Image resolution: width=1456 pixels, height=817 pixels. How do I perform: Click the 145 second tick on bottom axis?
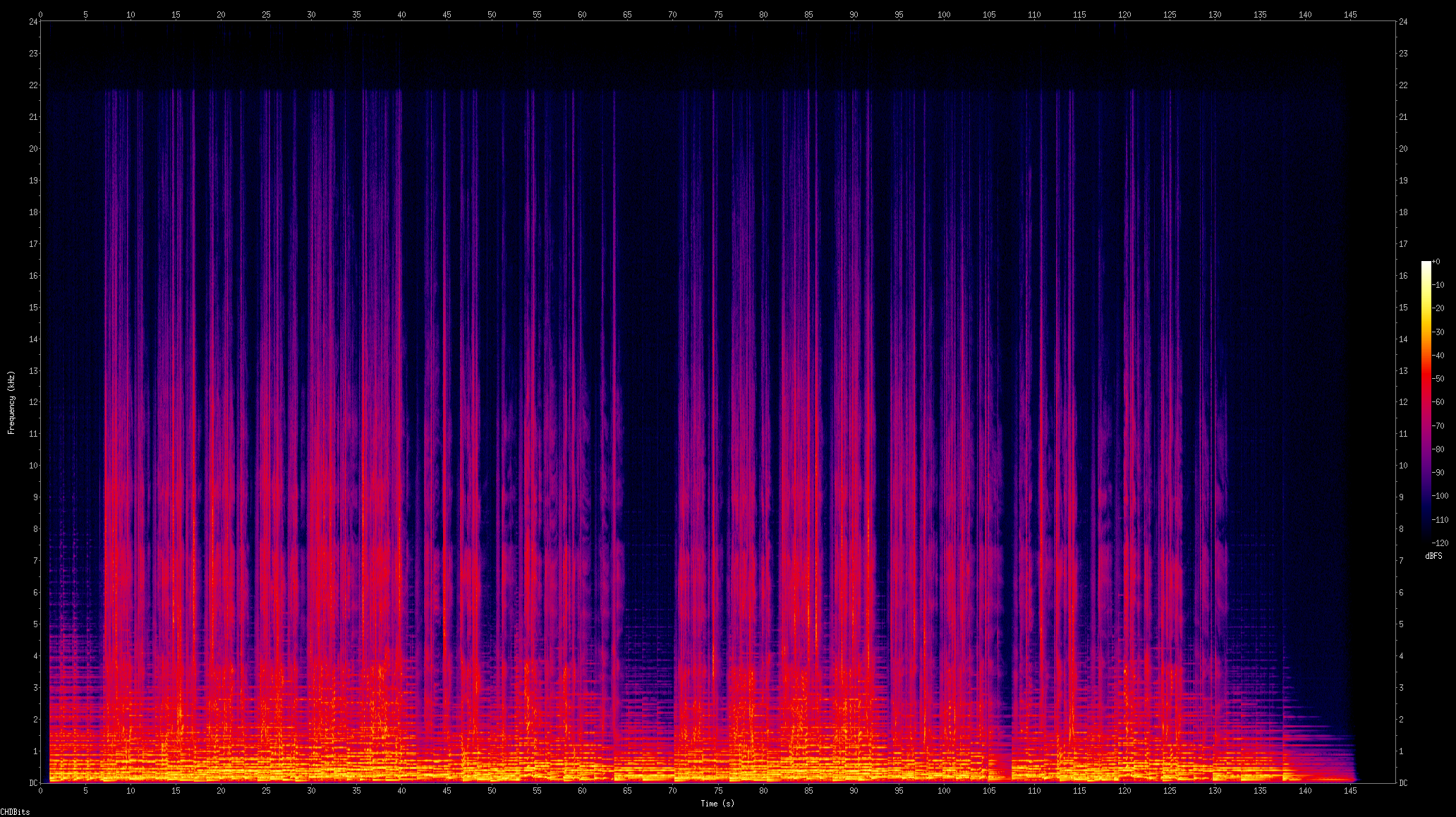(1350, 791)
